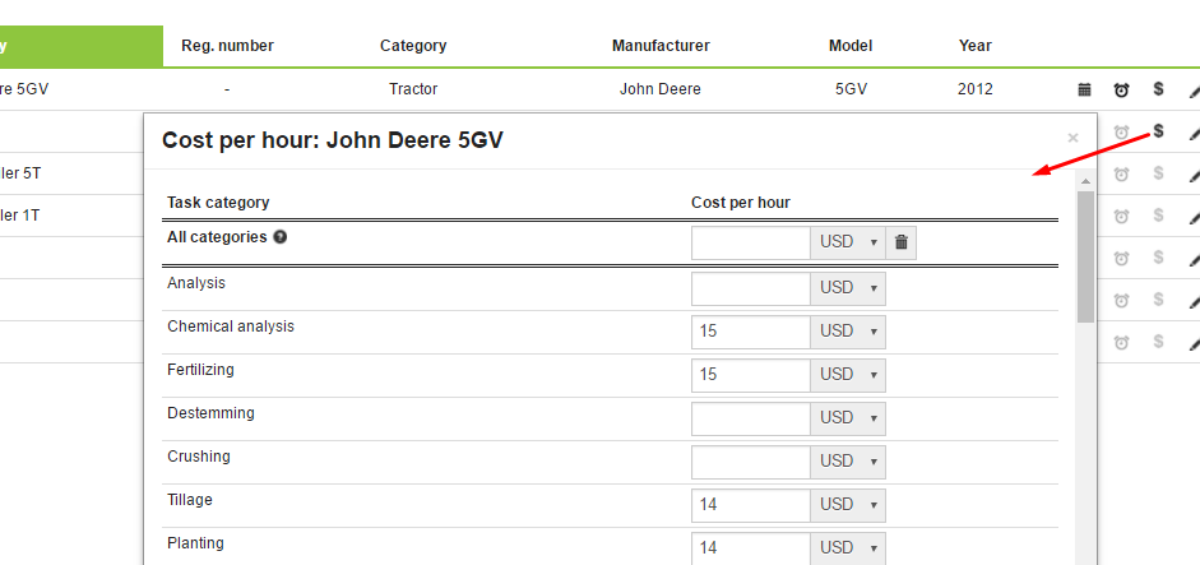
Task: Click alarm clock icon in John Deere 5GV row
Action: (x=1122, y=89)
